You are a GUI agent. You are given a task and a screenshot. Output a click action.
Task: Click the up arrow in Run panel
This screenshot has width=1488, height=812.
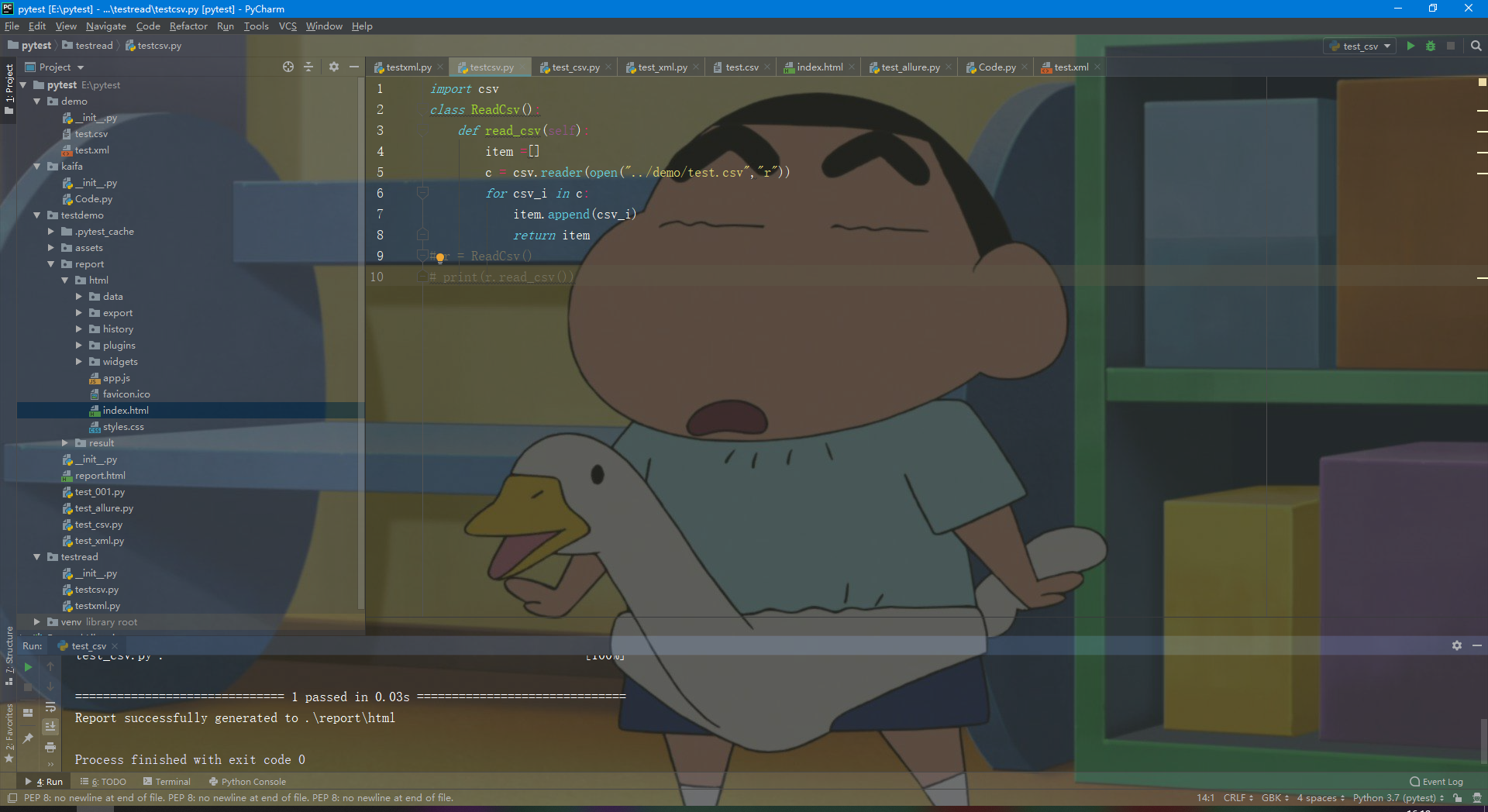tap(50, 666)
